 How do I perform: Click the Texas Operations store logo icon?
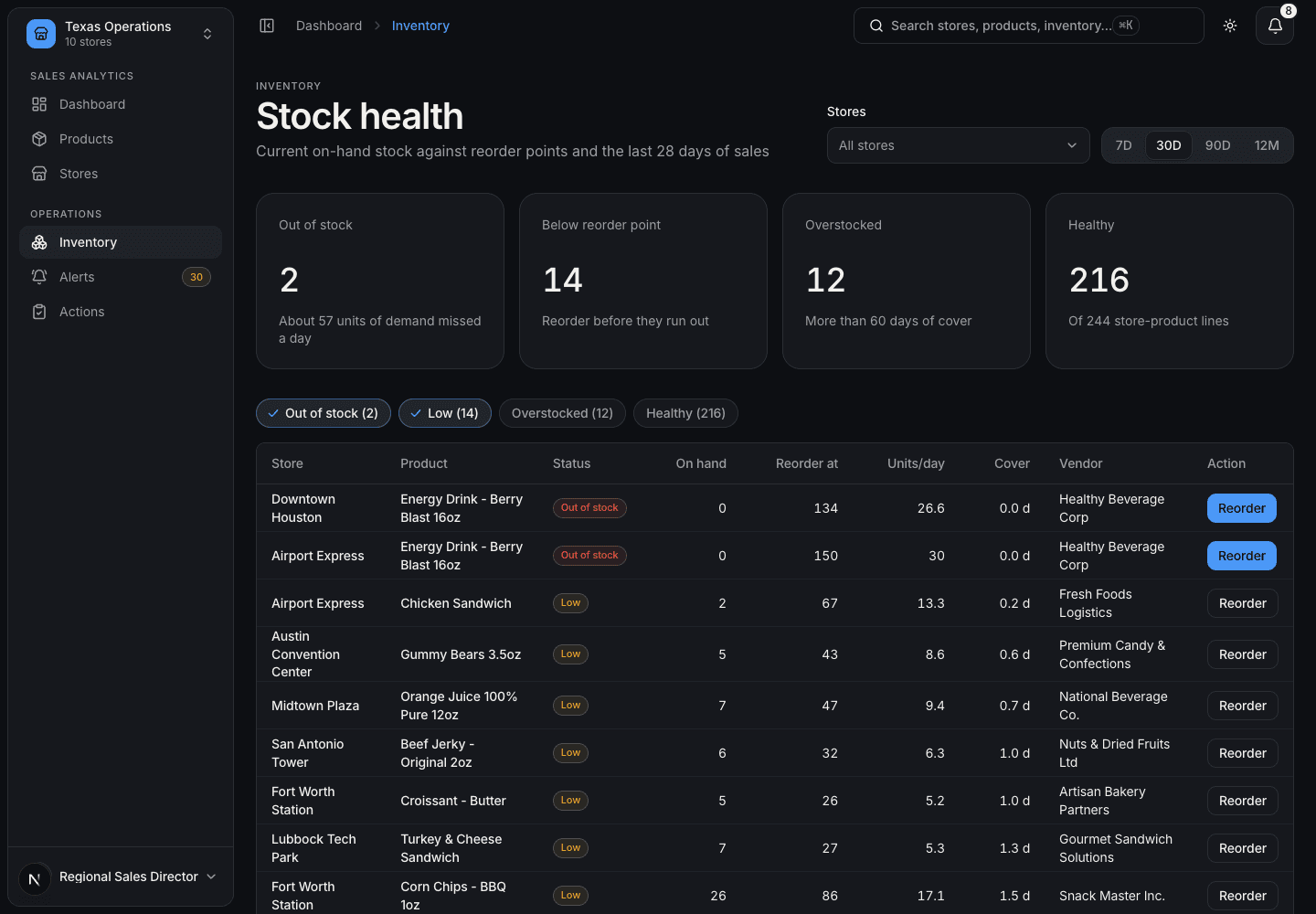(x=41, y=34)
